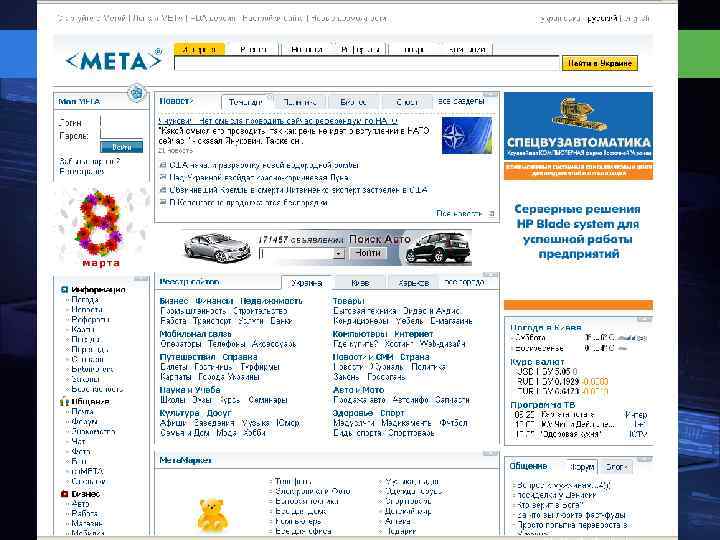The width and height of the screenshot is (720, 540).
Task: Click Чат in the sidebar list
Action: (x=79, y=442)
